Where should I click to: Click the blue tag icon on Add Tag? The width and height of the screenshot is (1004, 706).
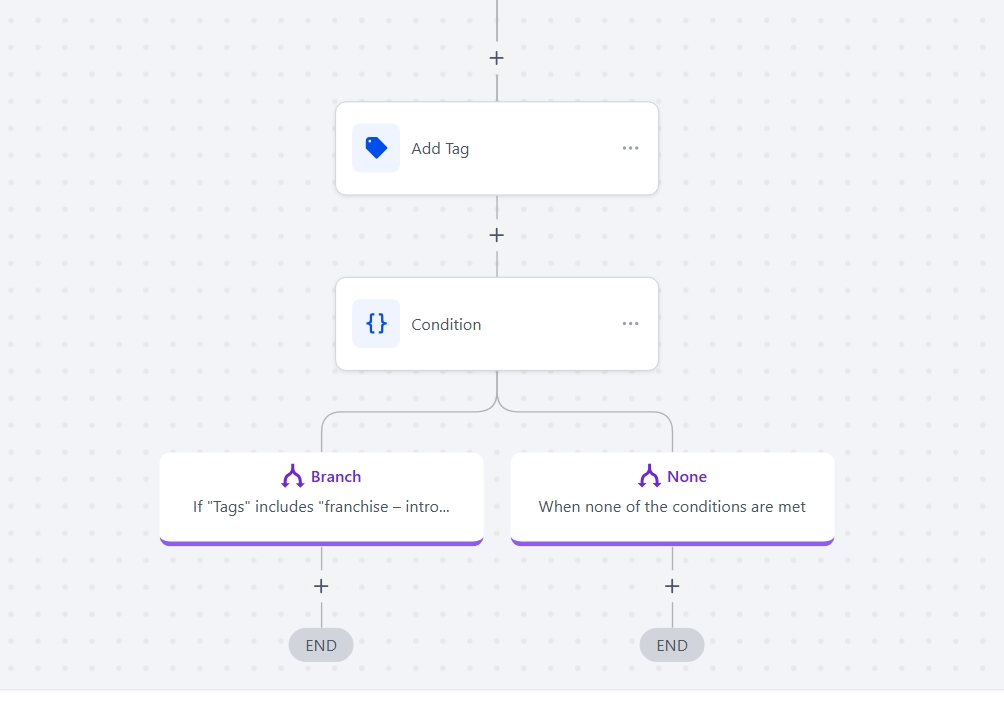click(376, 148)
